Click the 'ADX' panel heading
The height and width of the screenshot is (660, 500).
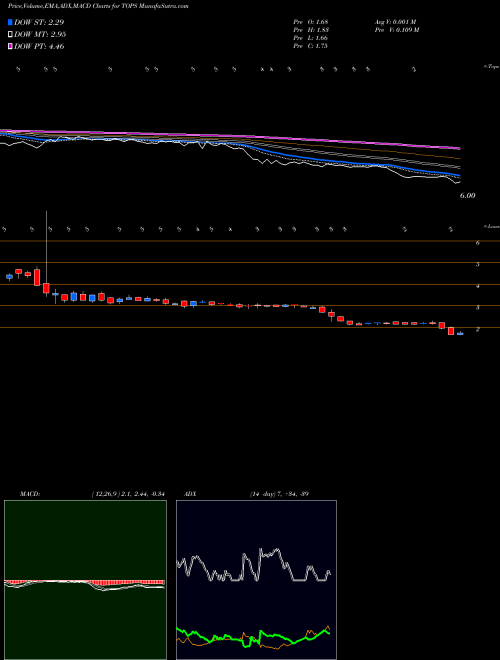click(x=189, y=494)
